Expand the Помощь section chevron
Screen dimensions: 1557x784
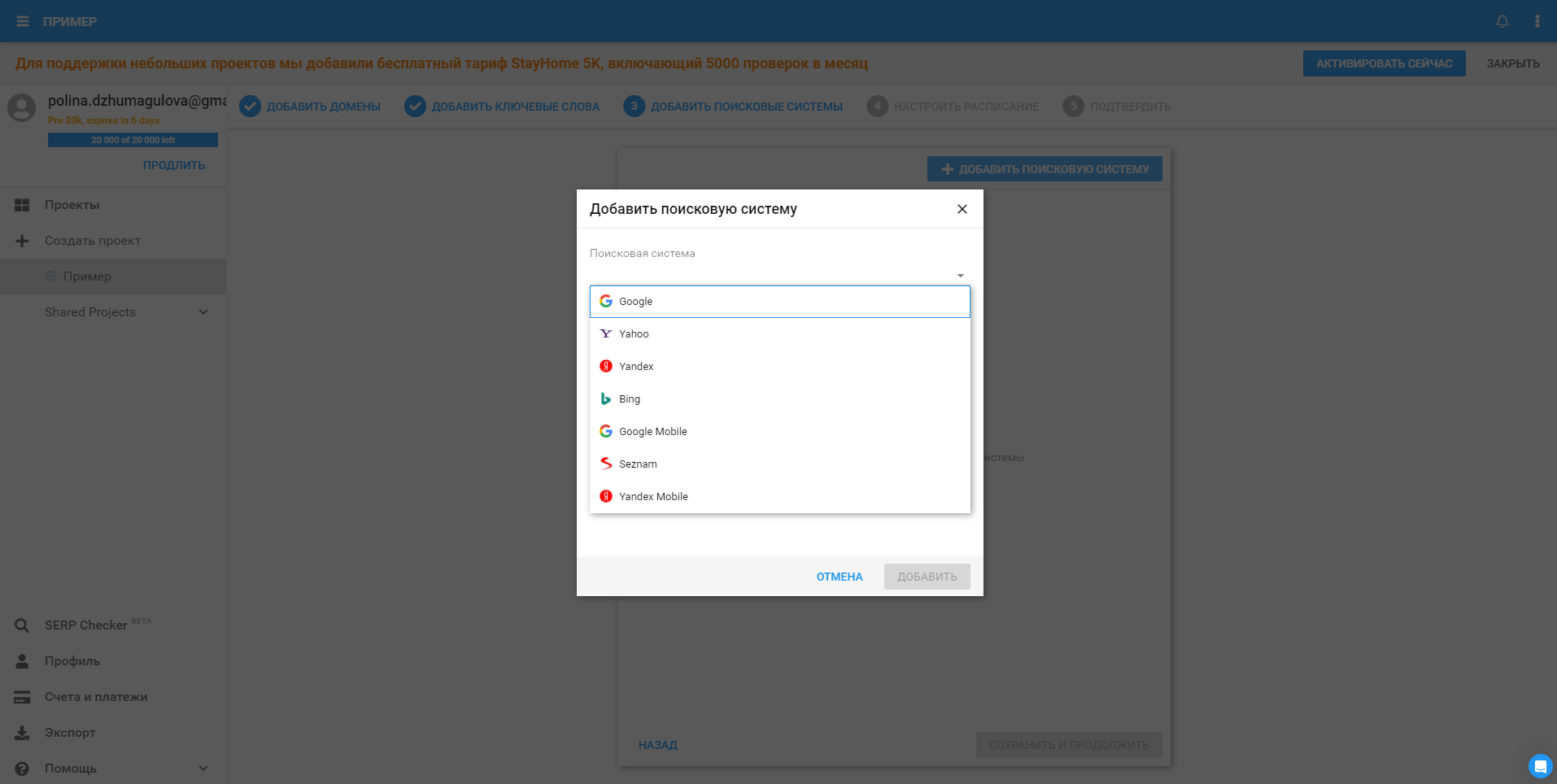click(203, 768)
